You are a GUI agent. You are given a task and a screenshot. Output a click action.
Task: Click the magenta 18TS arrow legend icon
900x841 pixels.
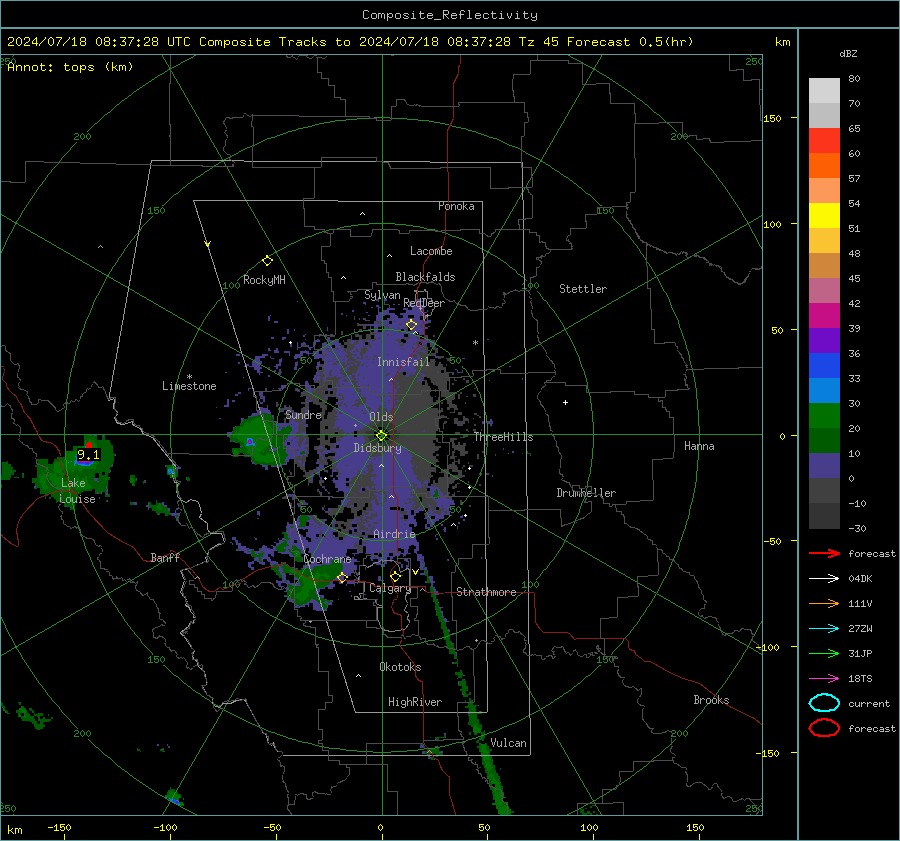pos(824,678)
